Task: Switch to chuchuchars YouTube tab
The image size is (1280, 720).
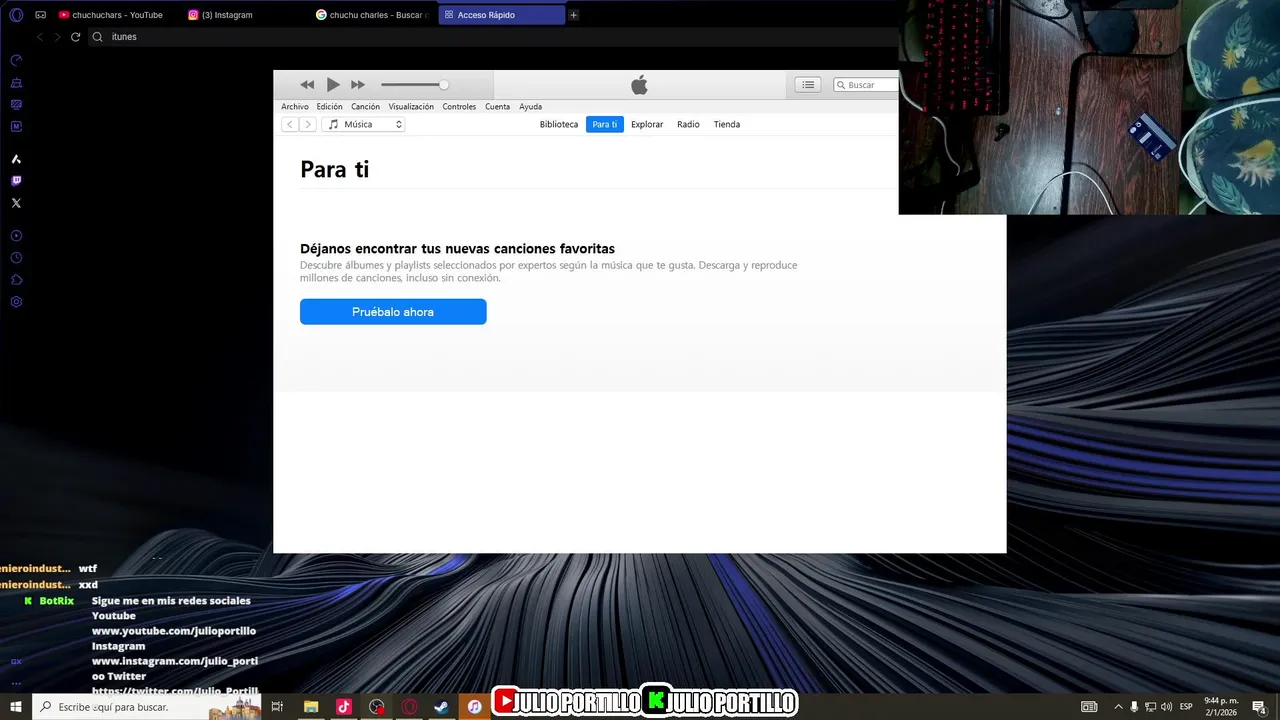Action: pyautogui.click(x=111, y=15)
